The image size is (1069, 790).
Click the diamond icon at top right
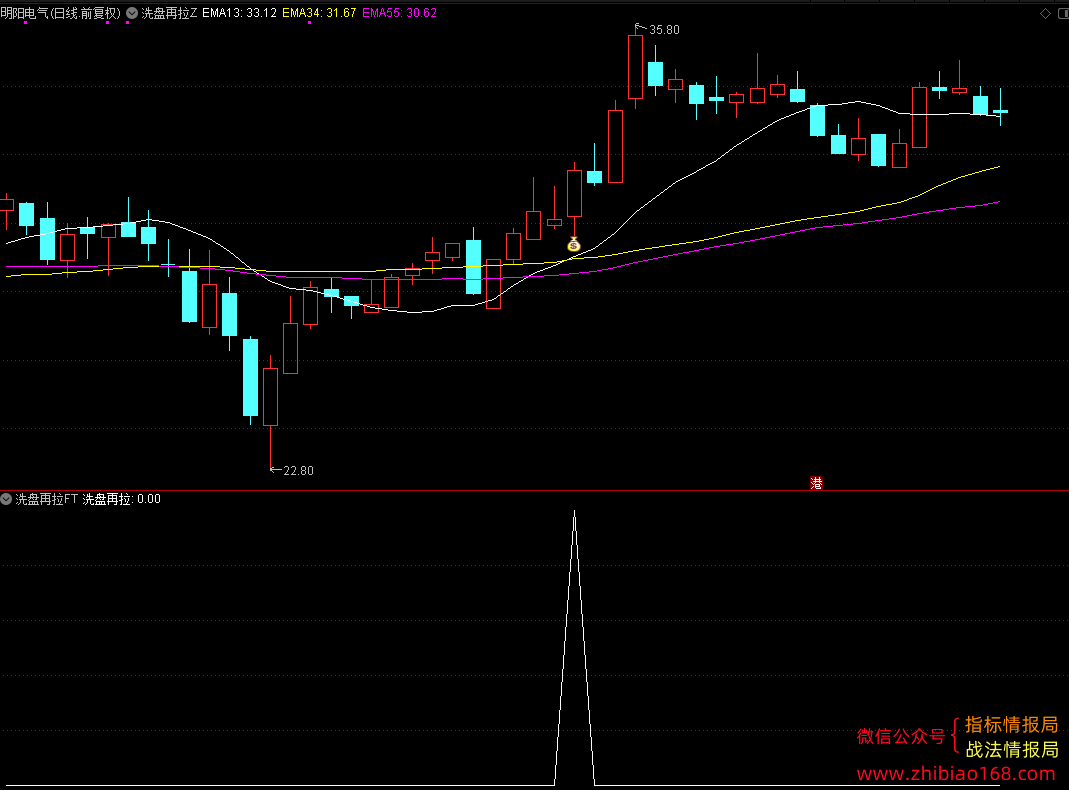tap(1045, 13)
